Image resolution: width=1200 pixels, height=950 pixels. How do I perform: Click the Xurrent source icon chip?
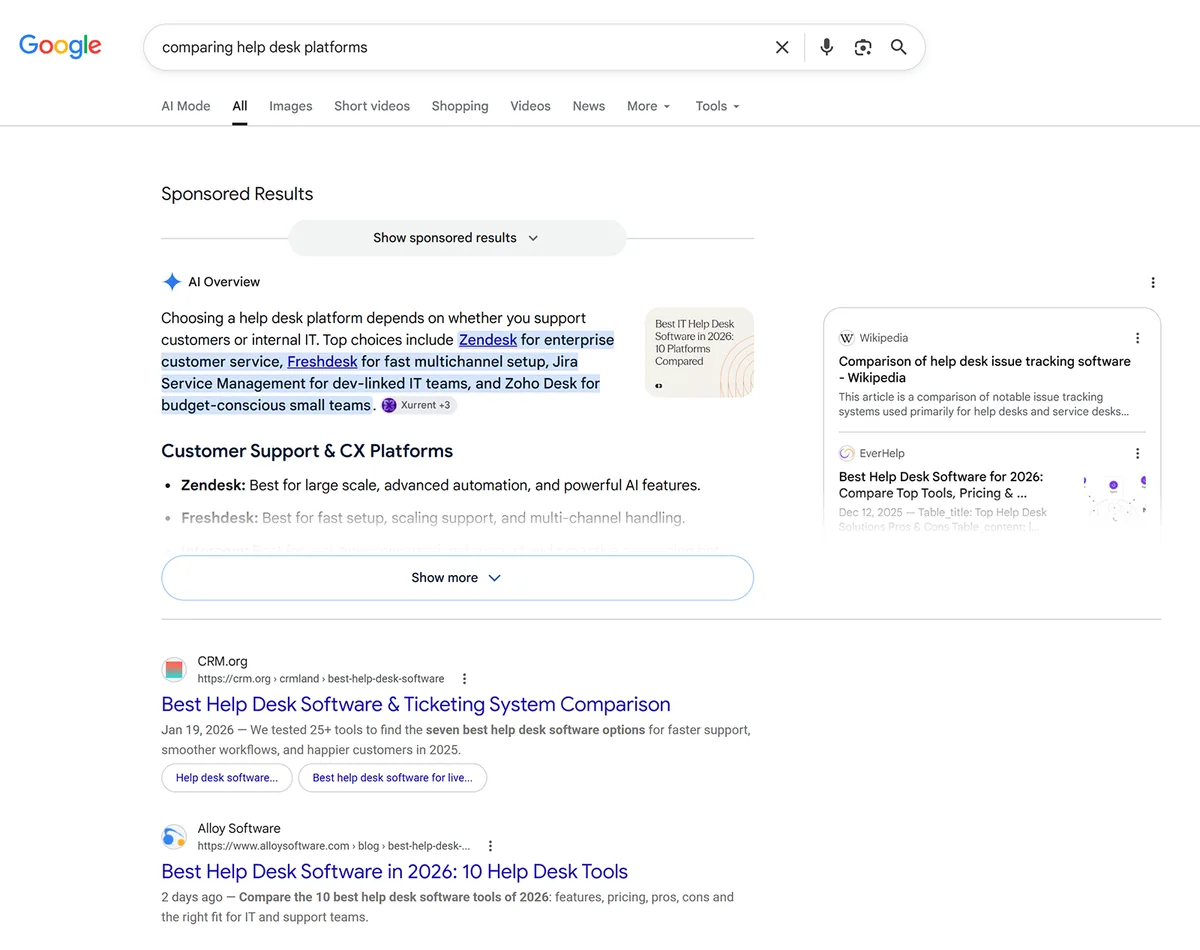pyautogui.click(x=419, y=405)
